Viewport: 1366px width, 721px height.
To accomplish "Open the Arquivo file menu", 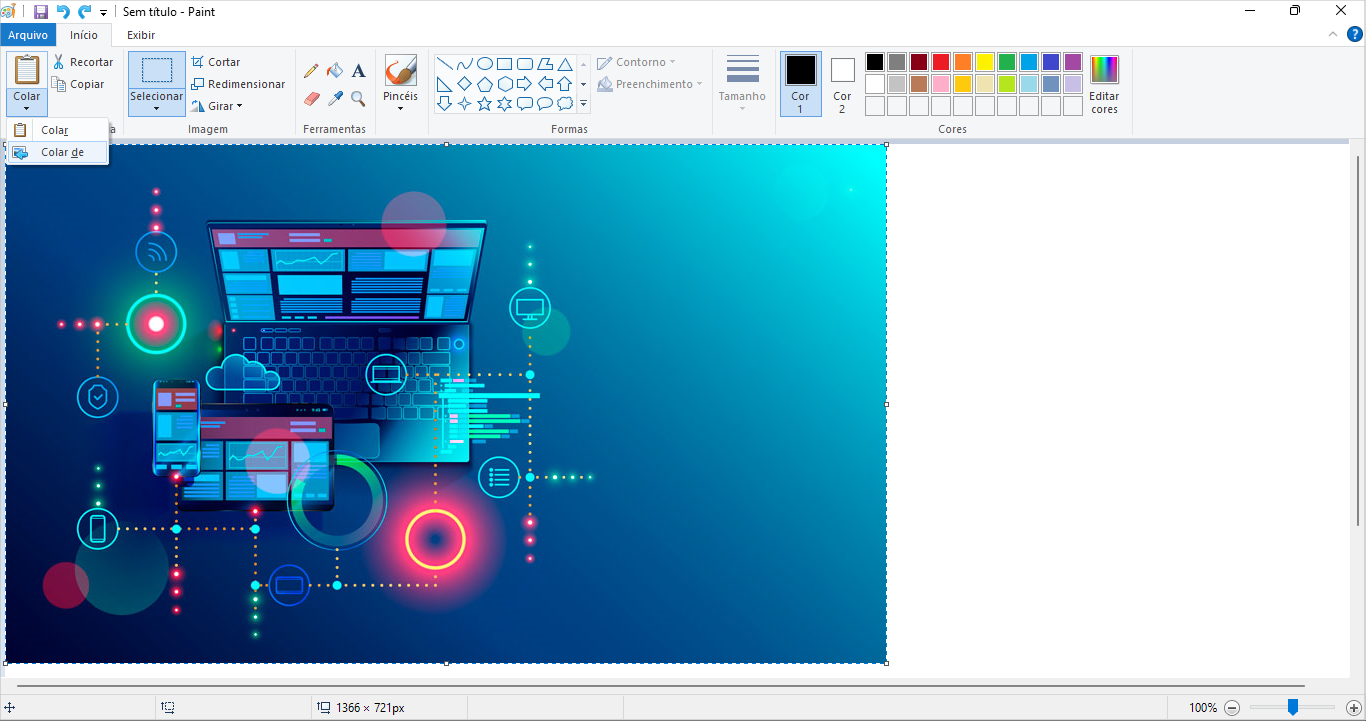I will (28, 35).
